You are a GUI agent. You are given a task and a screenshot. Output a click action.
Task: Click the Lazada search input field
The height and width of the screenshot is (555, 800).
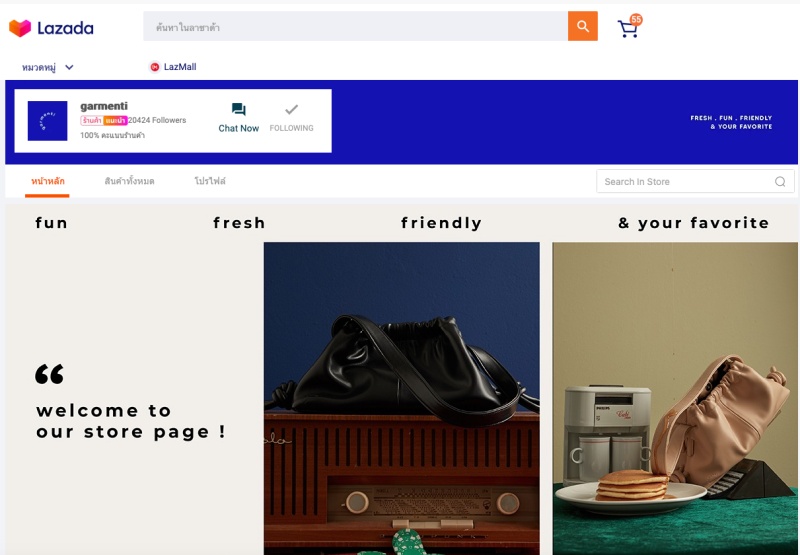[x=356, y=26]
